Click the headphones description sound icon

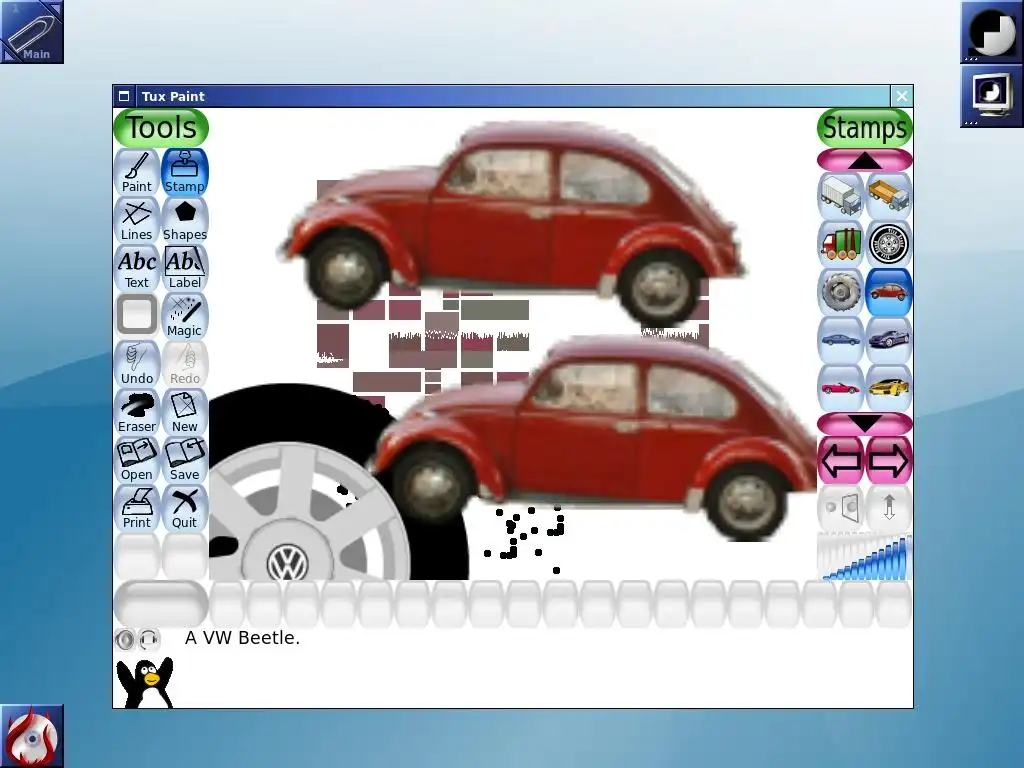pyautogui.click(x=150, y=639)
